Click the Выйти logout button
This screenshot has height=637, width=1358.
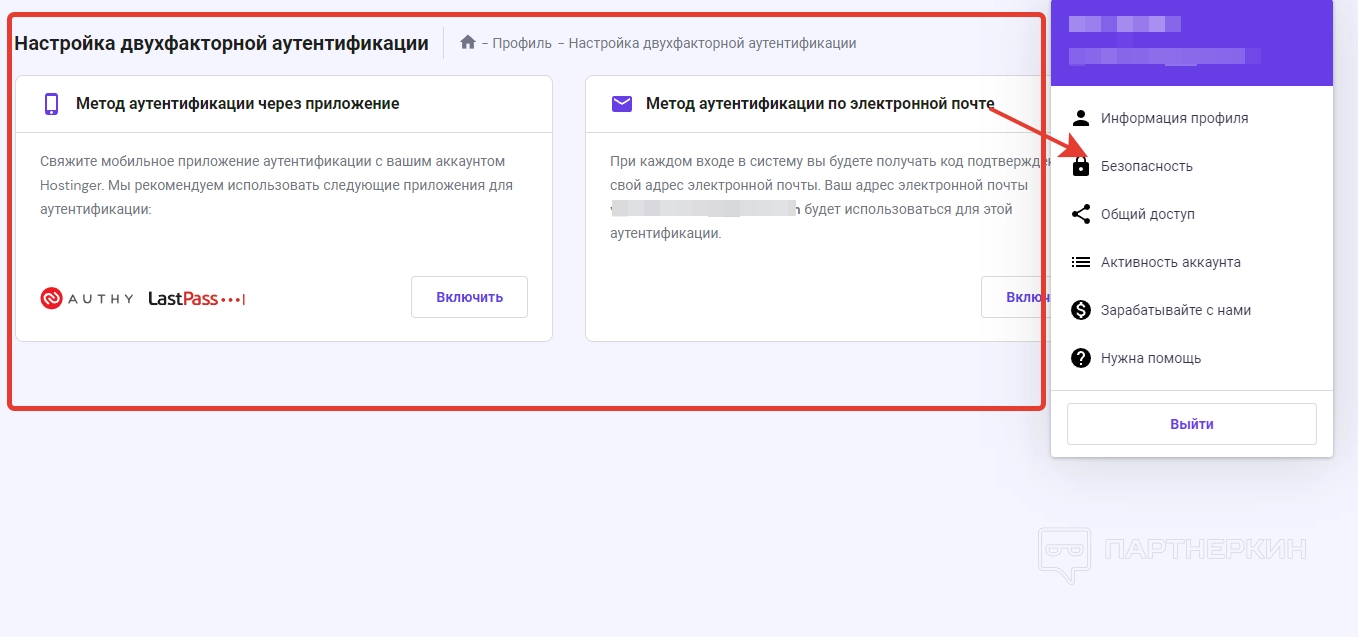coord(1192,424)
